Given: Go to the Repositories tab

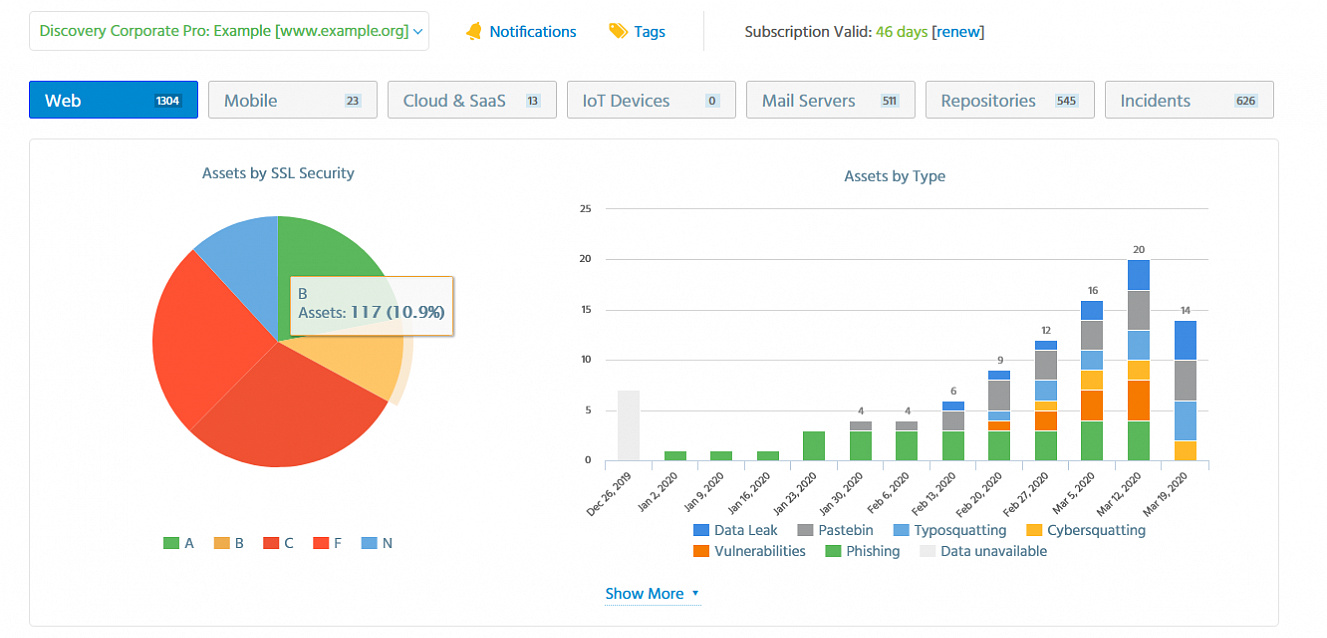Looking at the screenshot, I should click(x=1009, y=100).
